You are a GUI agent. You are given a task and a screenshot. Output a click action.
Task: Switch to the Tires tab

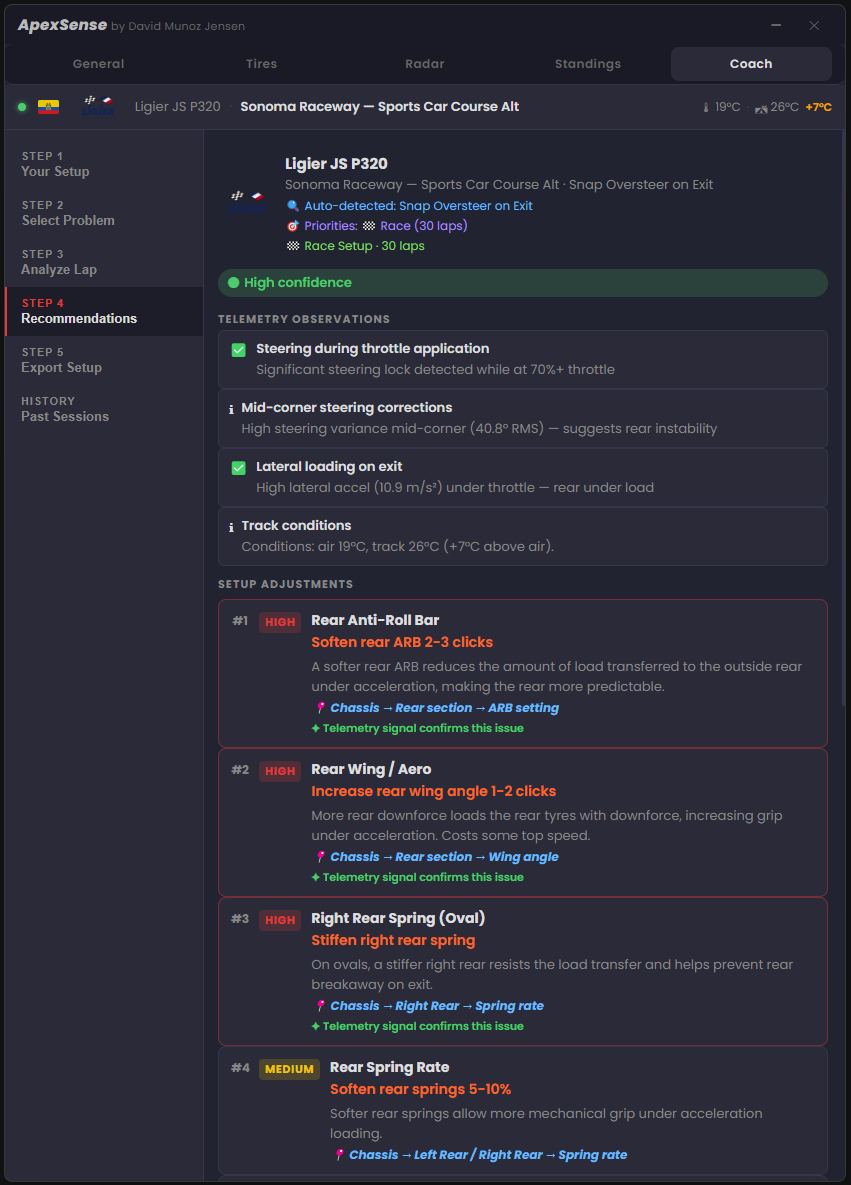click(261, 63)
